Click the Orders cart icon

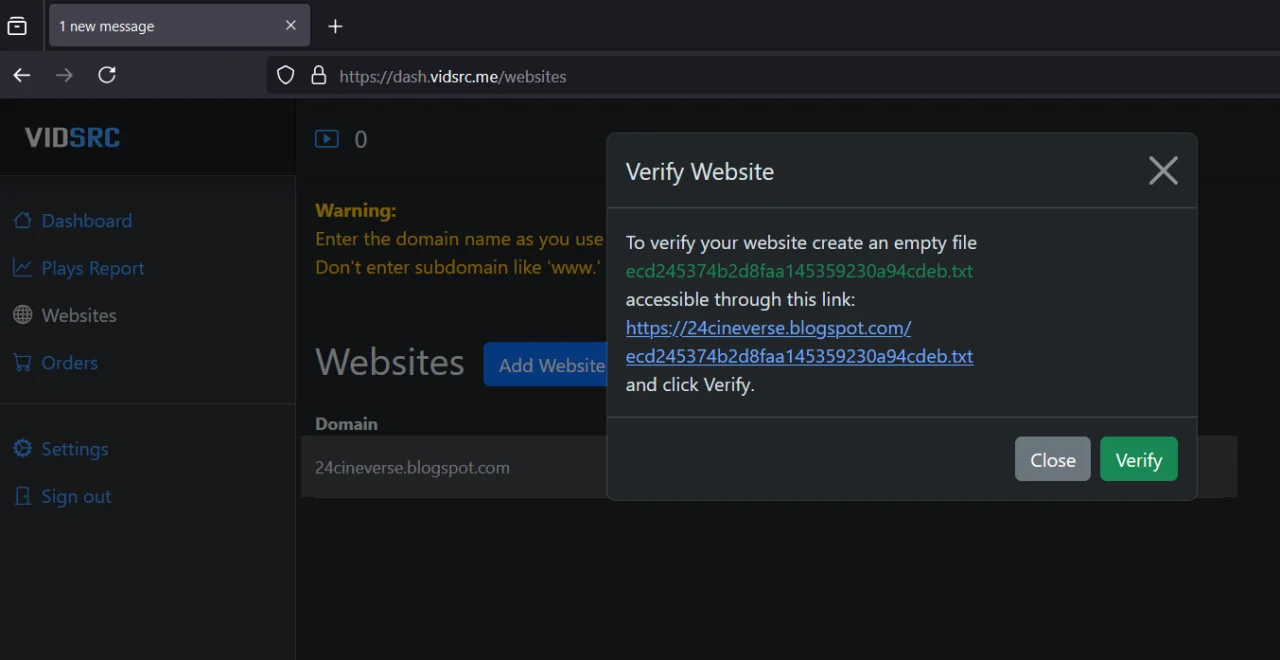point(22,362)
